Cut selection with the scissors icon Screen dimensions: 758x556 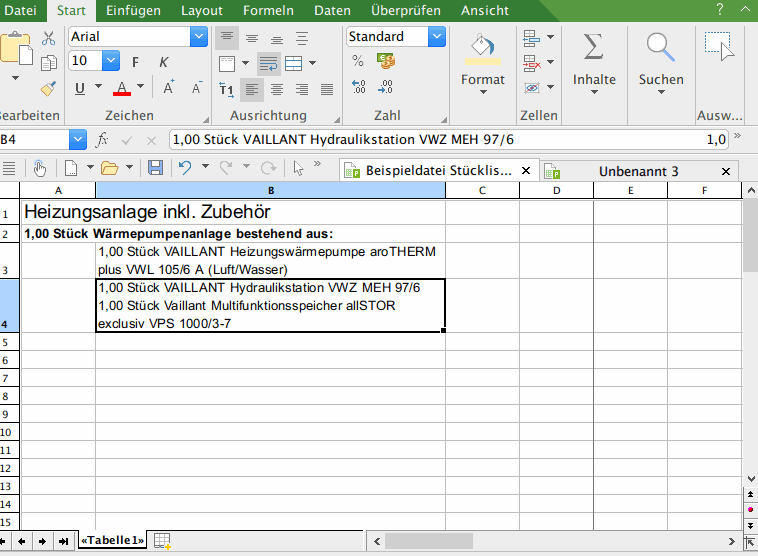[48, 38]
